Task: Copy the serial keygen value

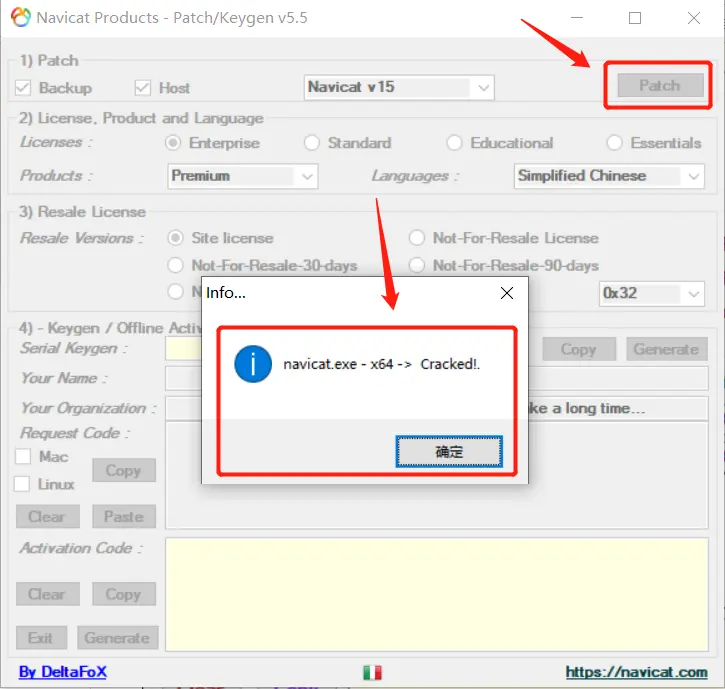Action: [x=579, y=349]
